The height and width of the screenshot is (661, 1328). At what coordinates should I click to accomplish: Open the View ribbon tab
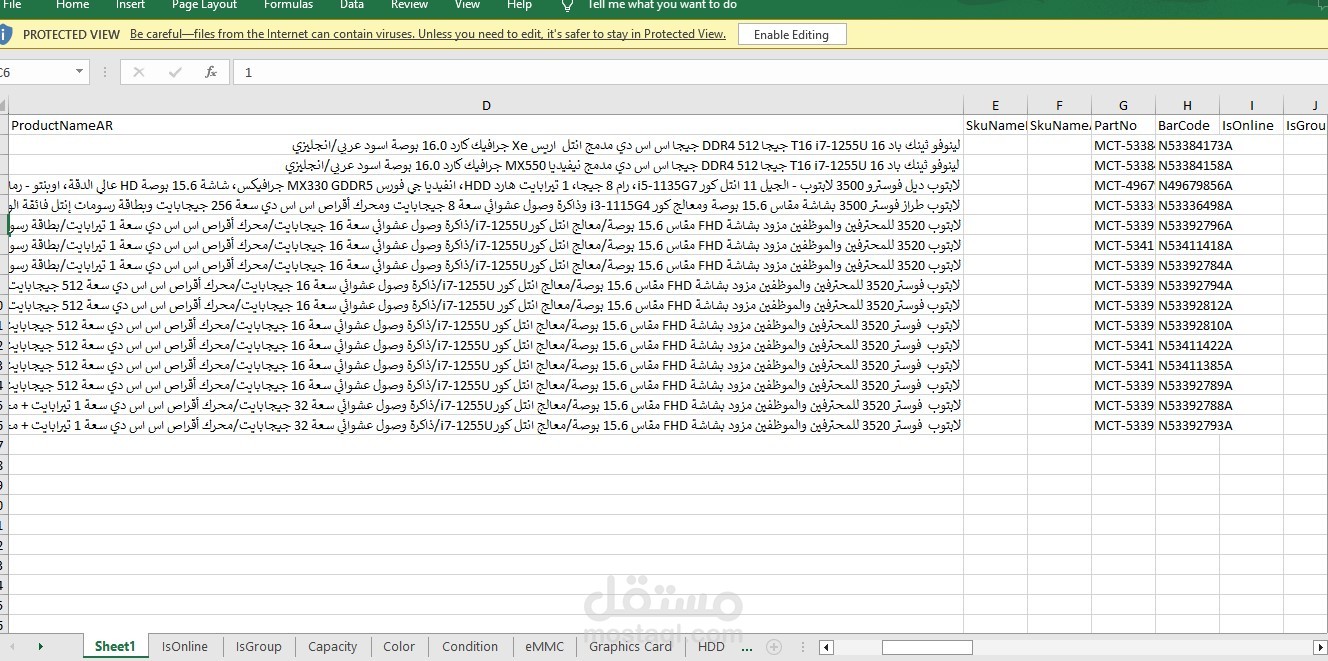pyautogui.click(x=467, y=5)
